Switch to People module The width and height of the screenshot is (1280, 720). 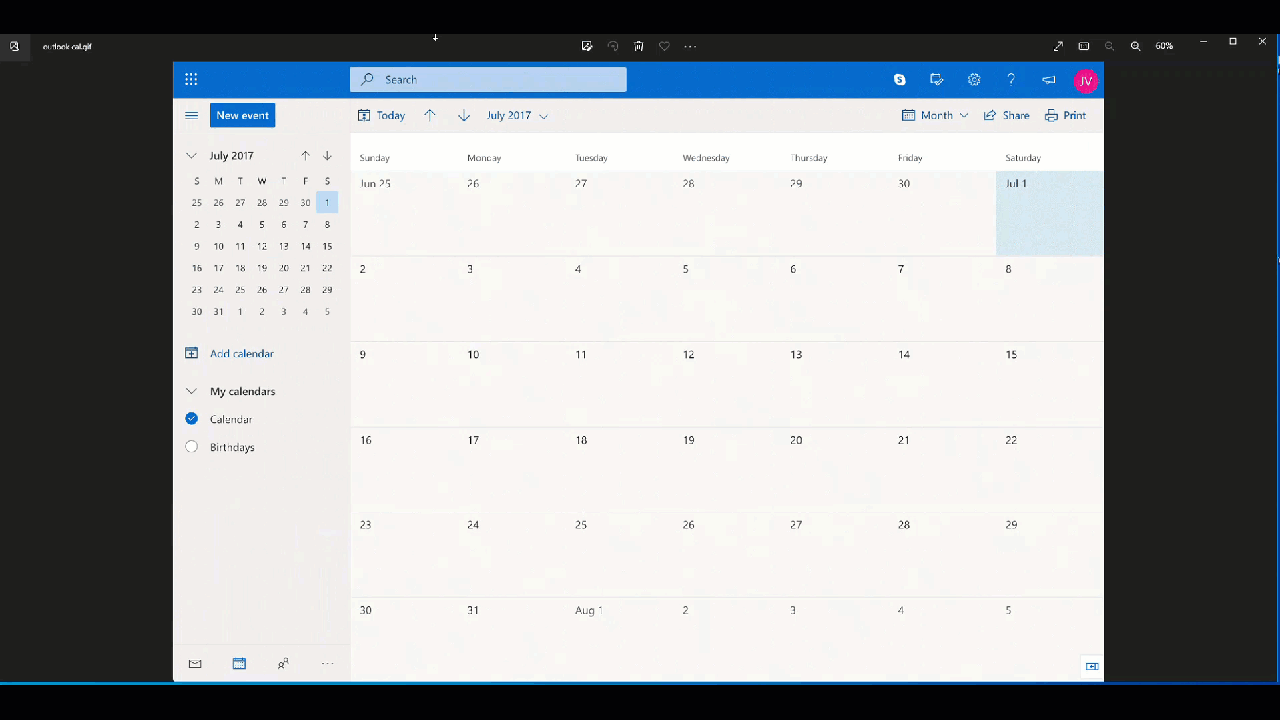[x=283, y=664]
